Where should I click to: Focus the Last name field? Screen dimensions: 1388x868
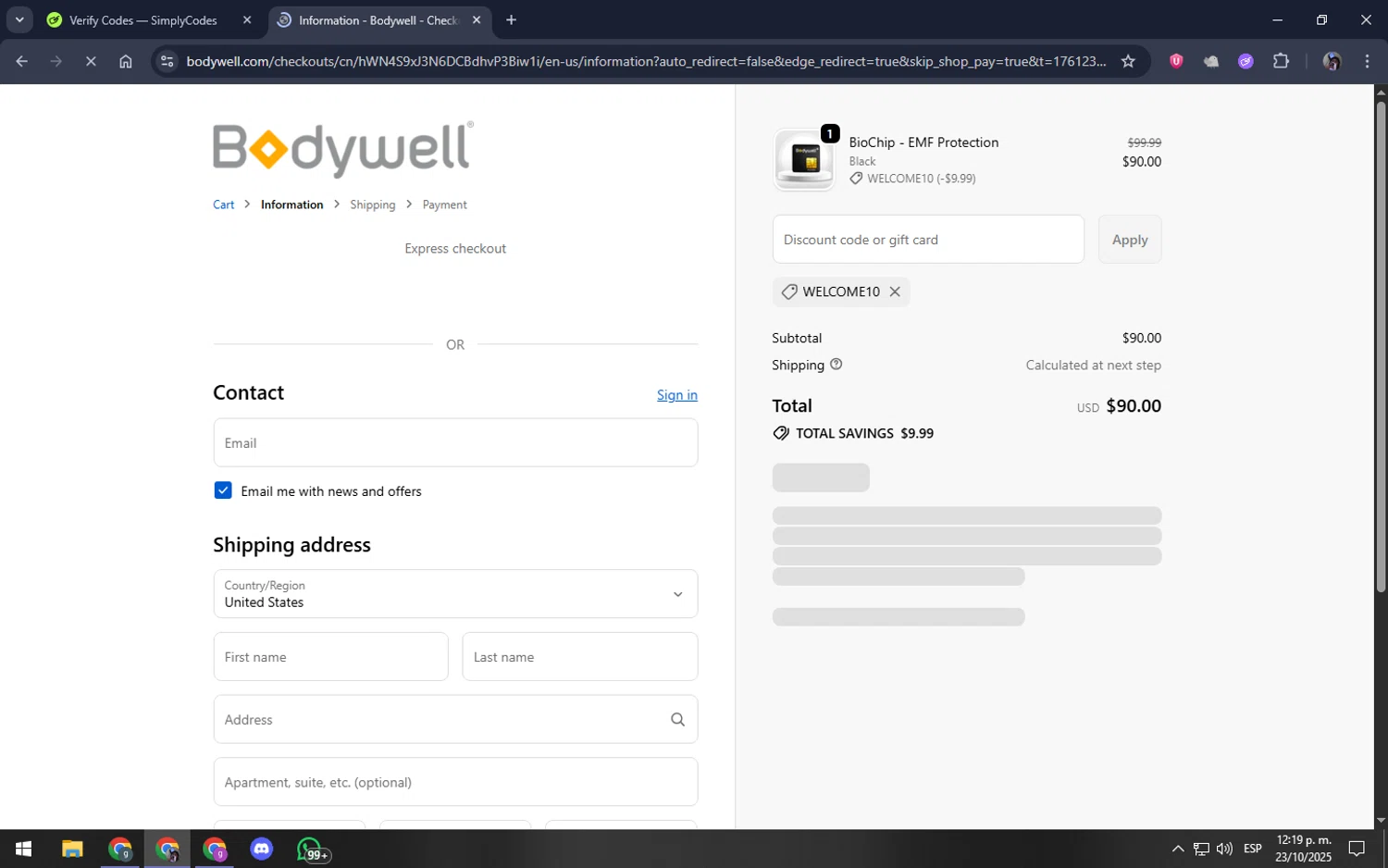pos(580,657)
